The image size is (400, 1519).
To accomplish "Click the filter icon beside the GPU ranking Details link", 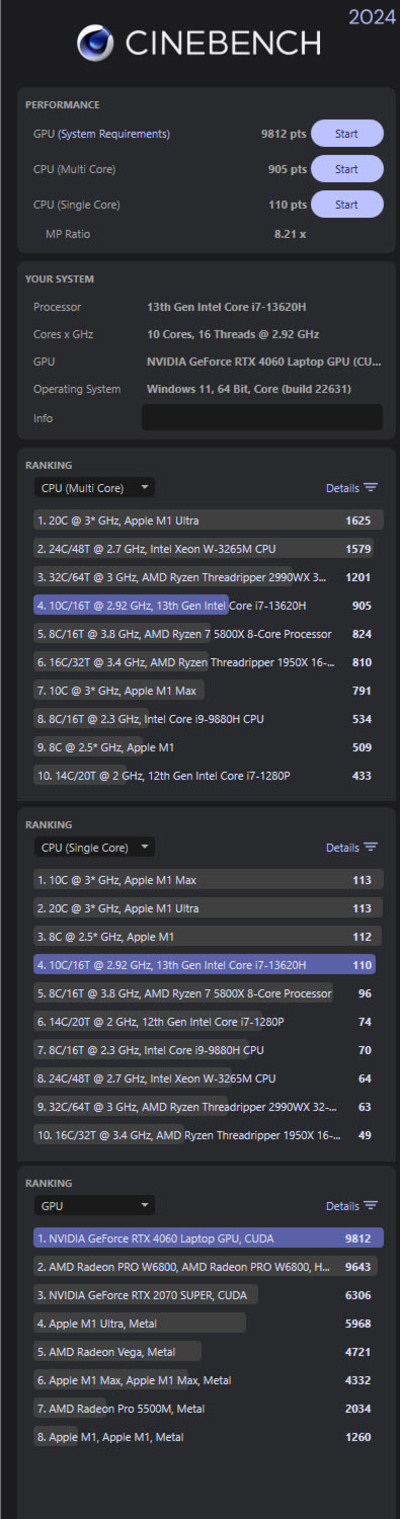I will tap(371, 1206).
